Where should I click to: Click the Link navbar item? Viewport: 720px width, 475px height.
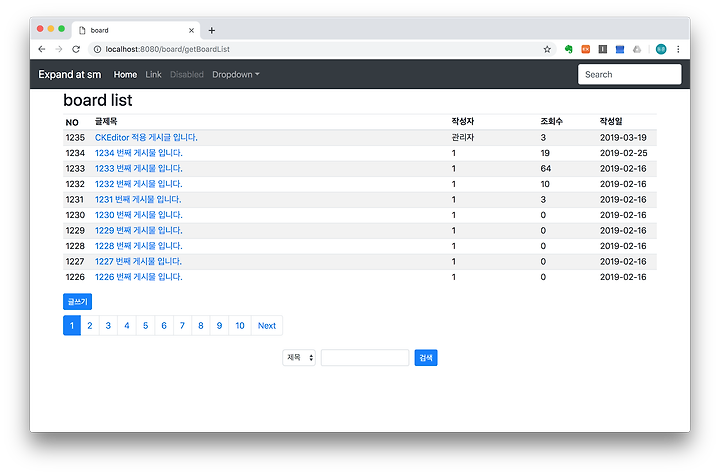153,74
